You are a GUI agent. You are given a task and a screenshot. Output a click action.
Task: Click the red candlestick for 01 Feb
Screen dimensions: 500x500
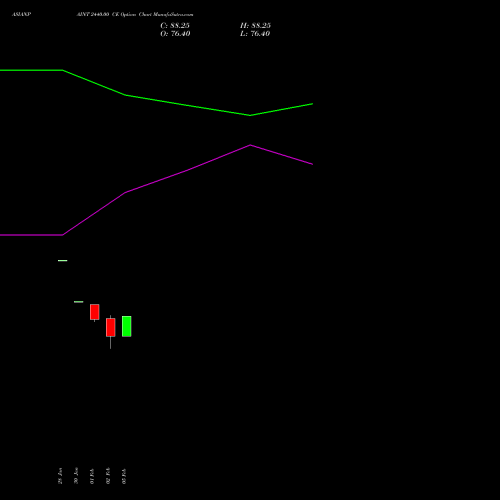tap(95, 312)
